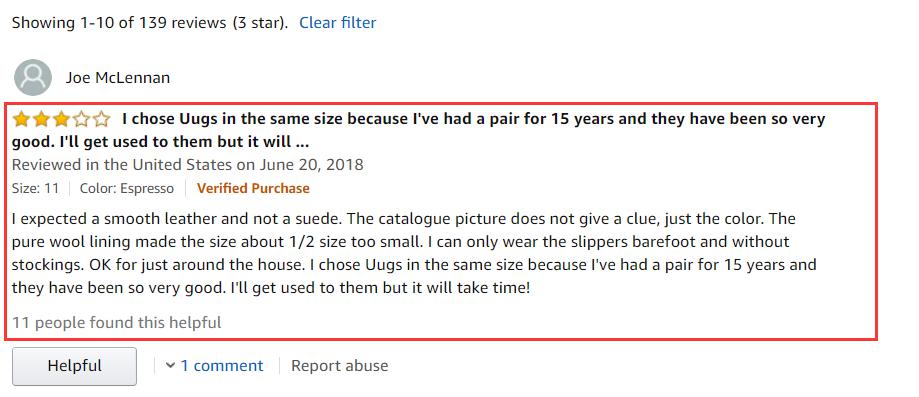Open Joe McLennan's reviewer profile name
Viewport: 919px width, 397px height.
118,77
